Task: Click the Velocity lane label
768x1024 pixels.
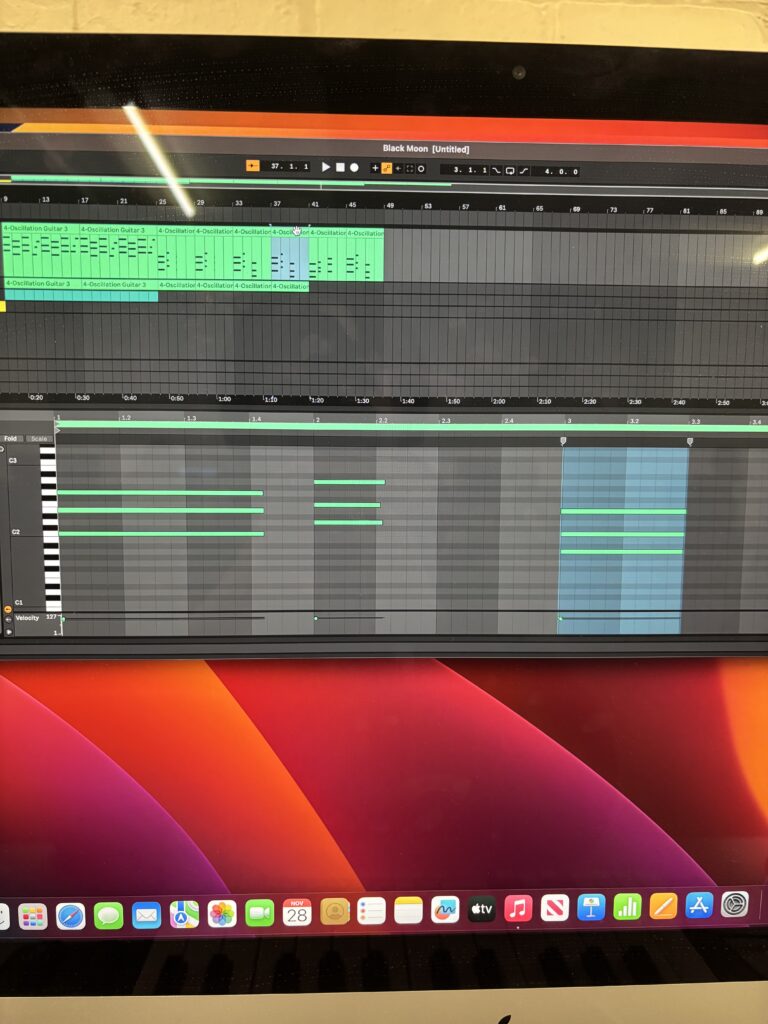Action: click(27, 618)
